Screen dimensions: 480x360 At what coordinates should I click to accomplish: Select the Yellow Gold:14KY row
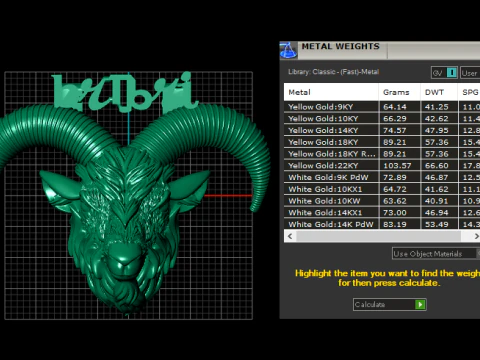click(x=382, y=130)
